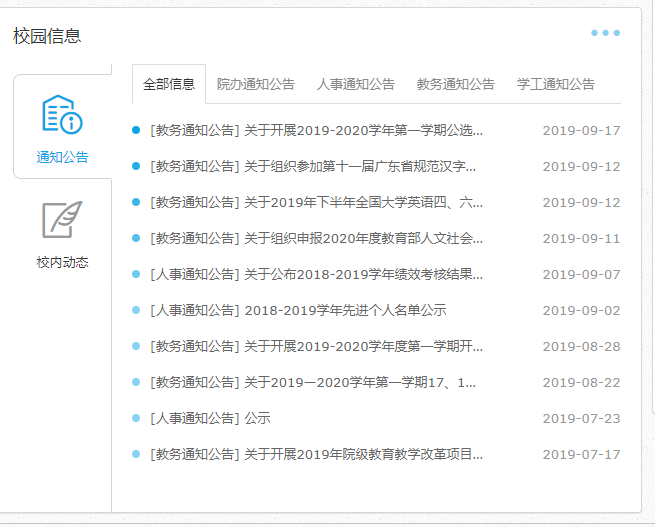The image size is (655, 527).
Task: Open notice about 第一学期17、1
Action: coord(313,382)
